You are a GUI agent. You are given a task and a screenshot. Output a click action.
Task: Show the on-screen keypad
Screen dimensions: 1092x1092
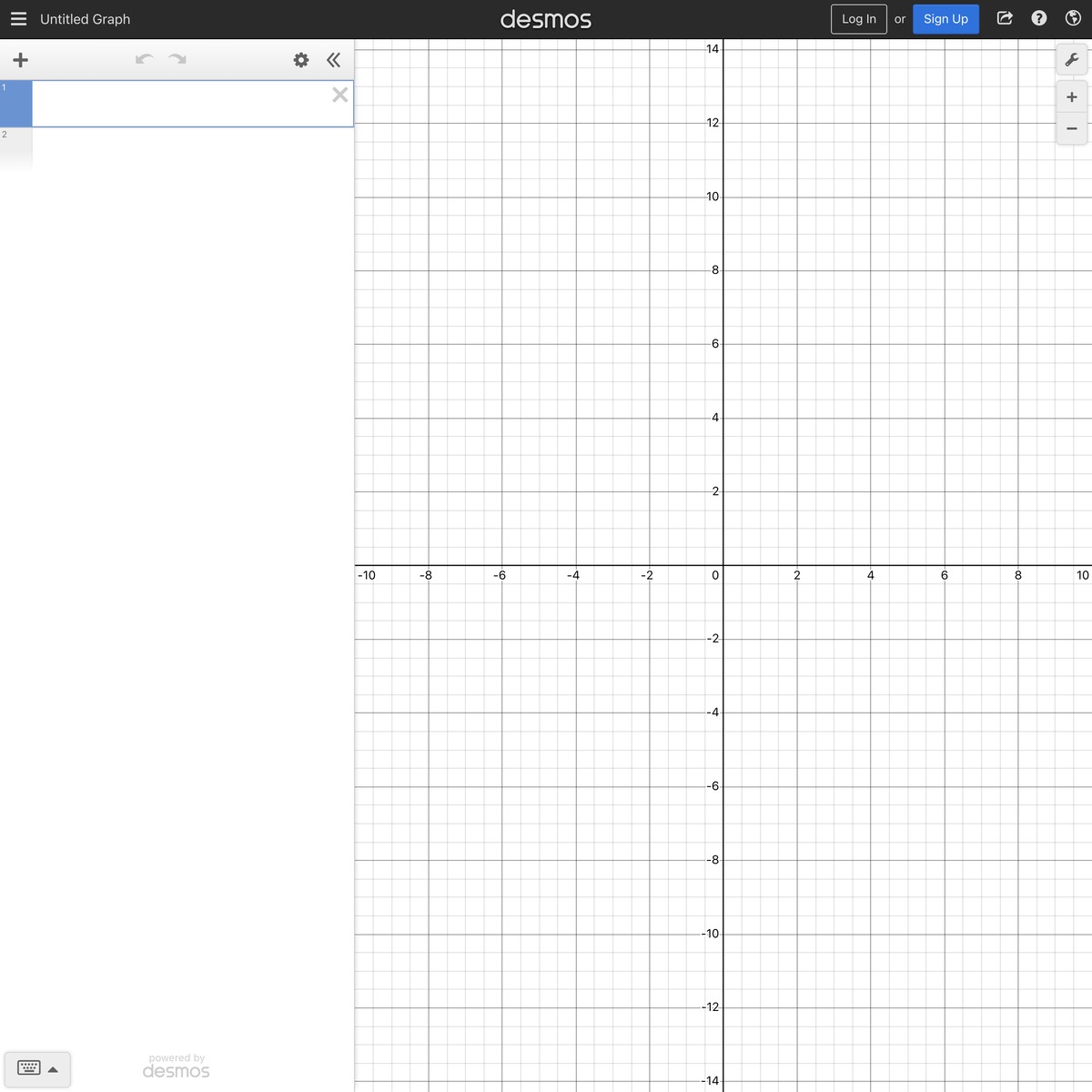point(36,1068)
